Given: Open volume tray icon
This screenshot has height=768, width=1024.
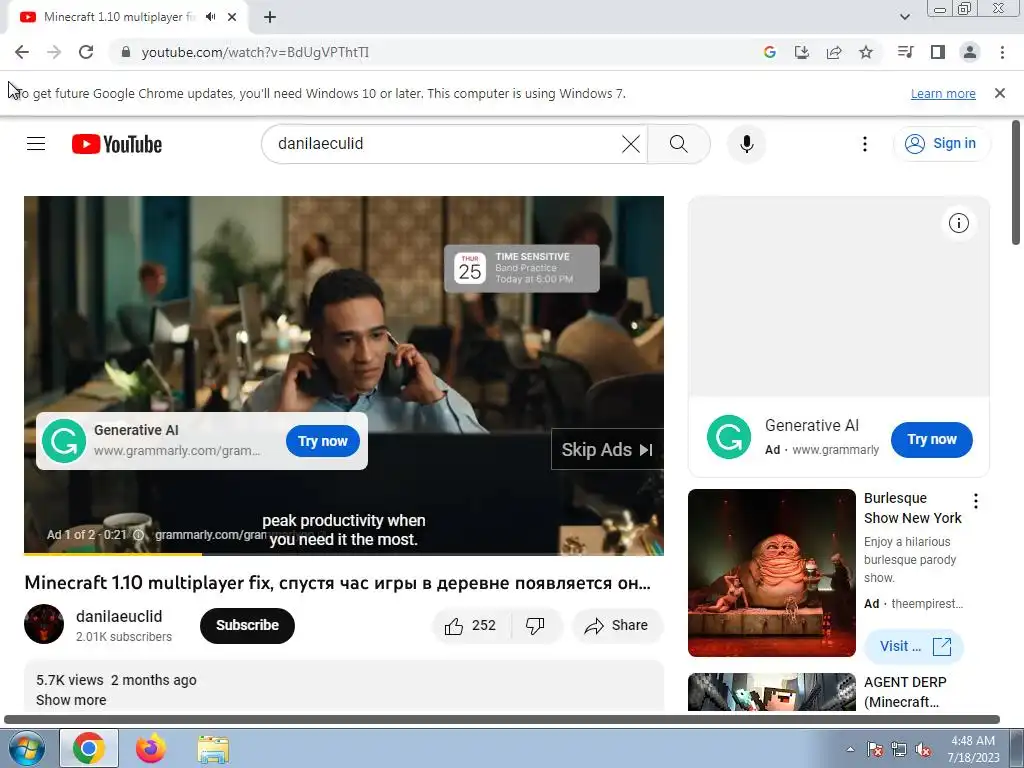Looking at the screenshot, I should coord(923,749).
